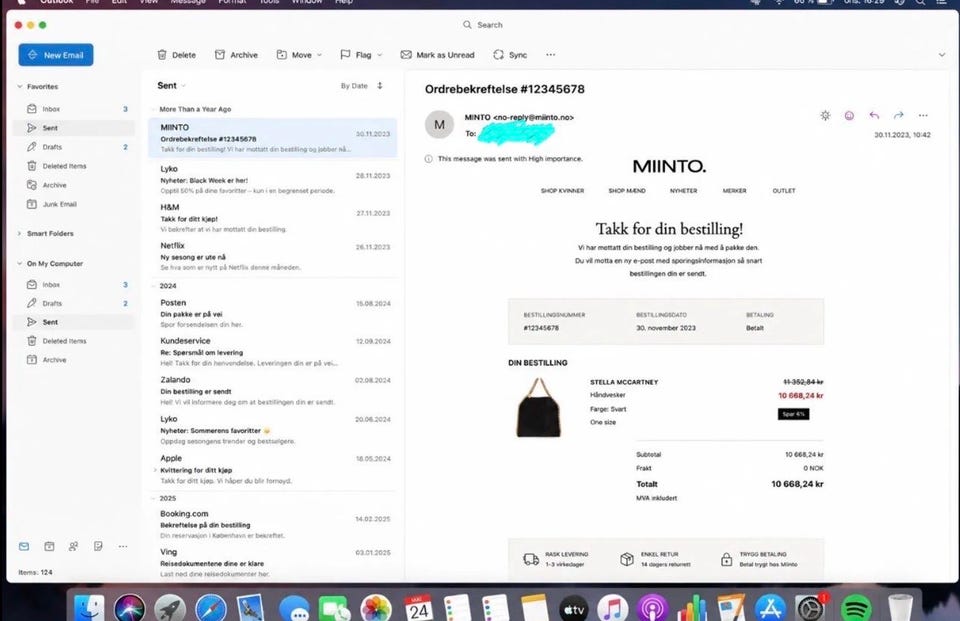Open the Kundeservice Re: Spørsmål email
This screenshot has width=960, height=621.
point(273,352)
